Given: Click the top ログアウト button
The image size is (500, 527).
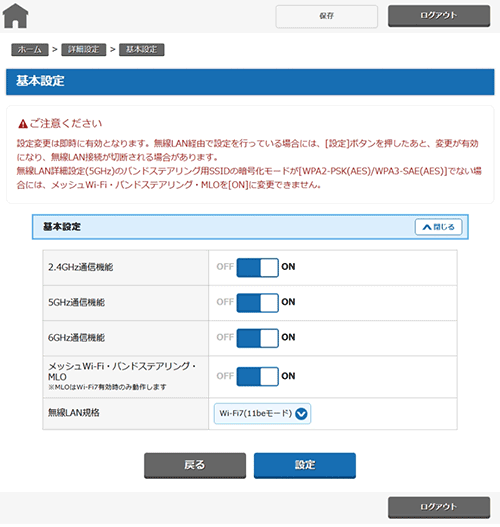Looking at the screenshot, I should coord(439,15).
